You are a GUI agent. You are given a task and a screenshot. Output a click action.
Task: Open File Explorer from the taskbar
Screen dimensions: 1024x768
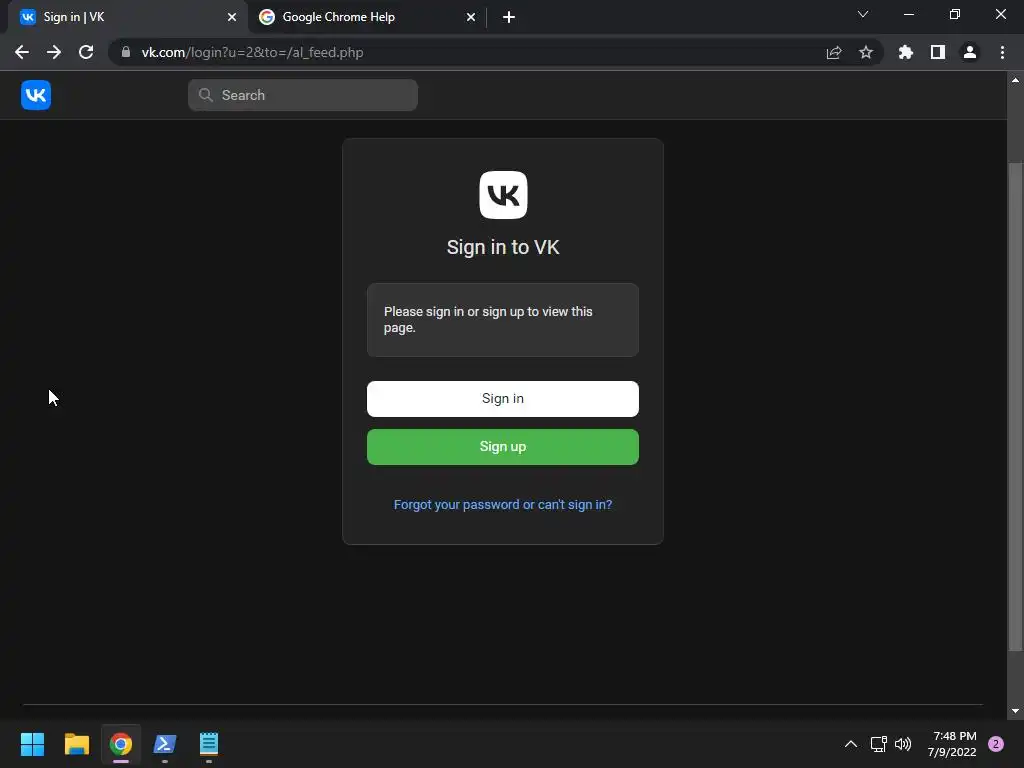pyautogui.click(x=76, y=744)
